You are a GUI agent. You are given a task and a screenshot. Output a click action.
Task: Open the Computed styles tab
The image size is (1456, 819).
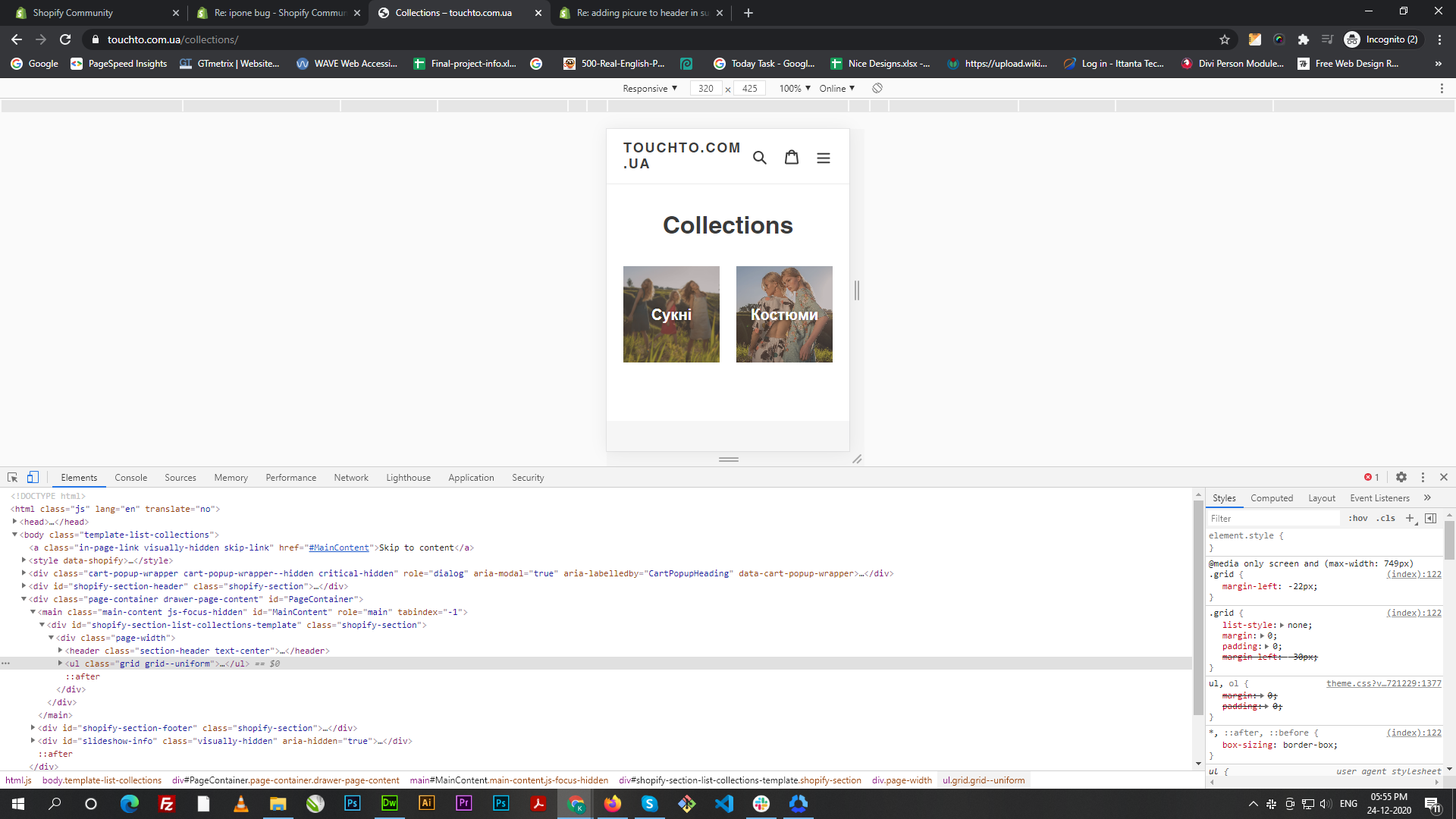pyautogui.click(x=1271, y=498)
